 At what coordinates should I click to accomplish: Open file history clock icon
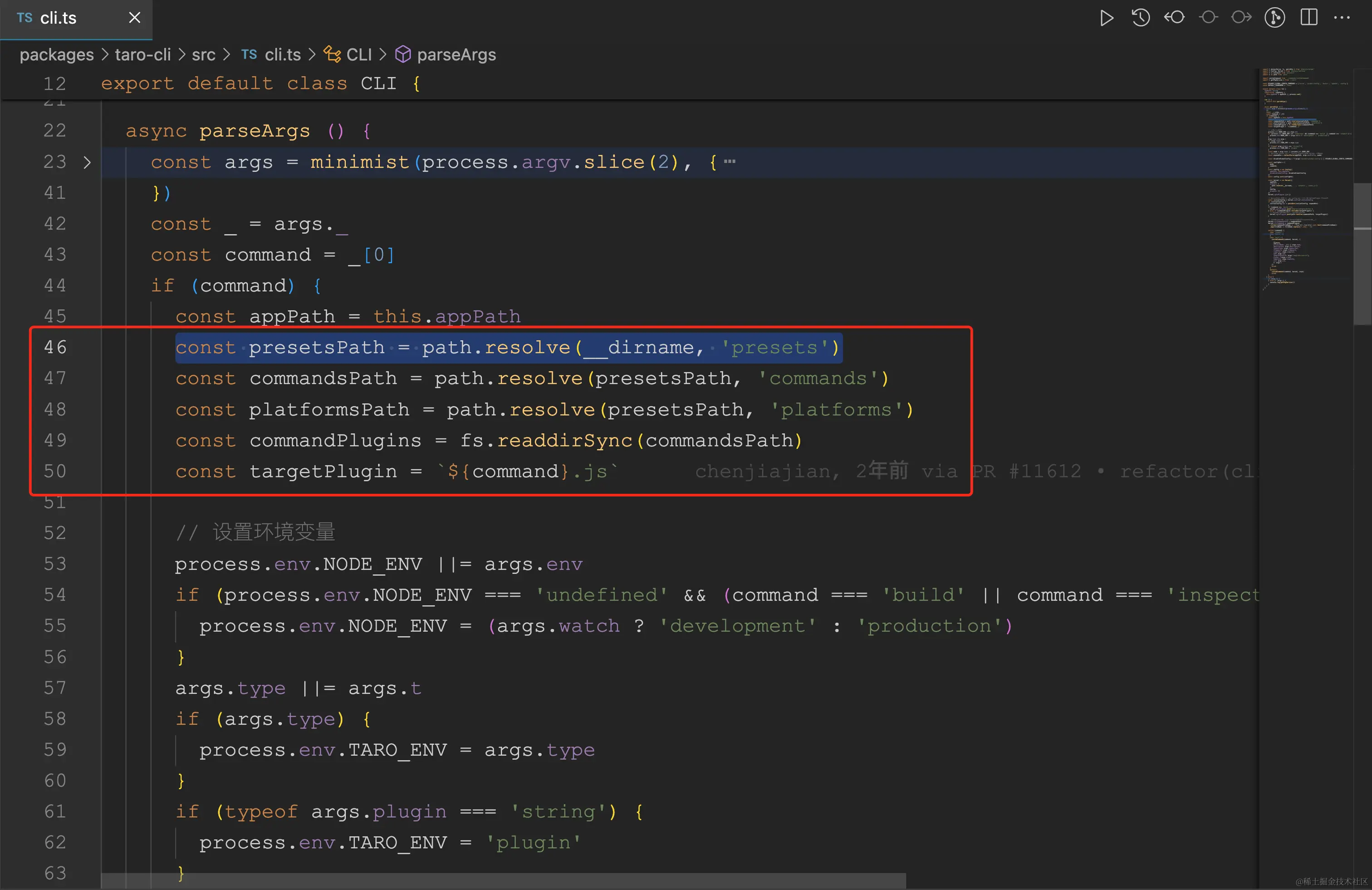(1140, 18)
